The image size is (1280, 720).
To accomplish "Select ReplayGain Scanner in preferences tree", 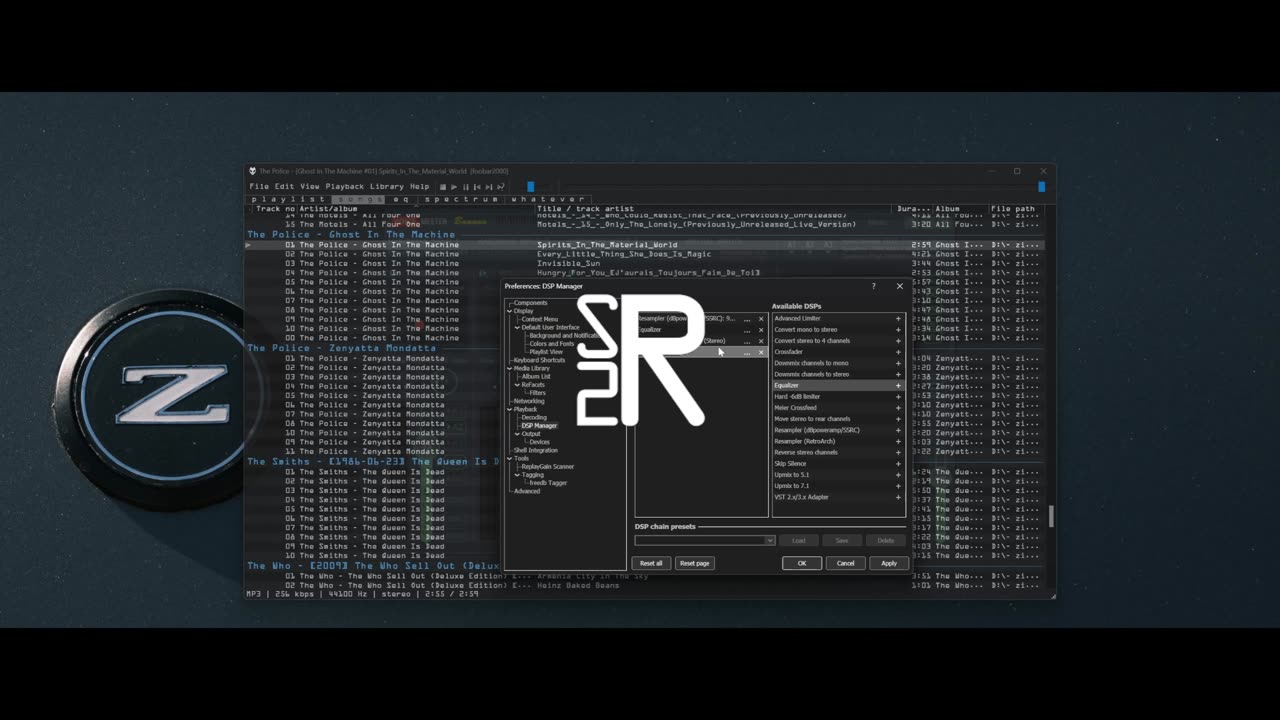I will point(548,466).
